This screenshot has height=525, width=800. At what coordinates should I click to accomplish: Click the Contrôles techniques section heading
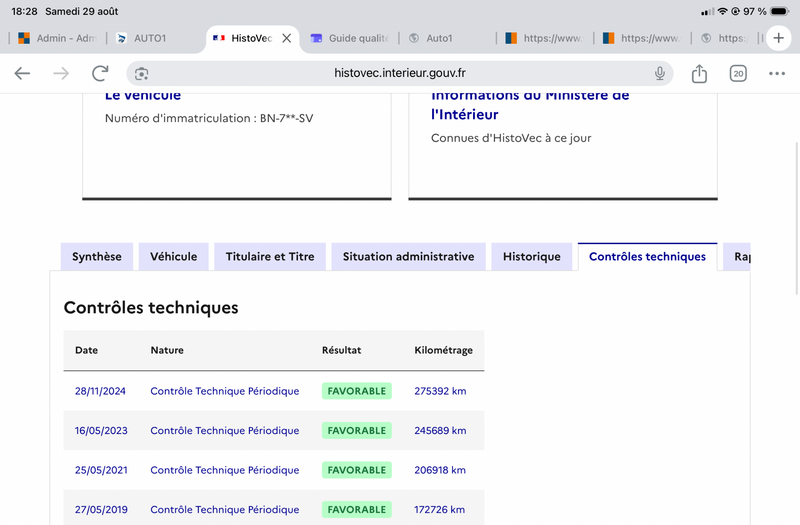151,308
